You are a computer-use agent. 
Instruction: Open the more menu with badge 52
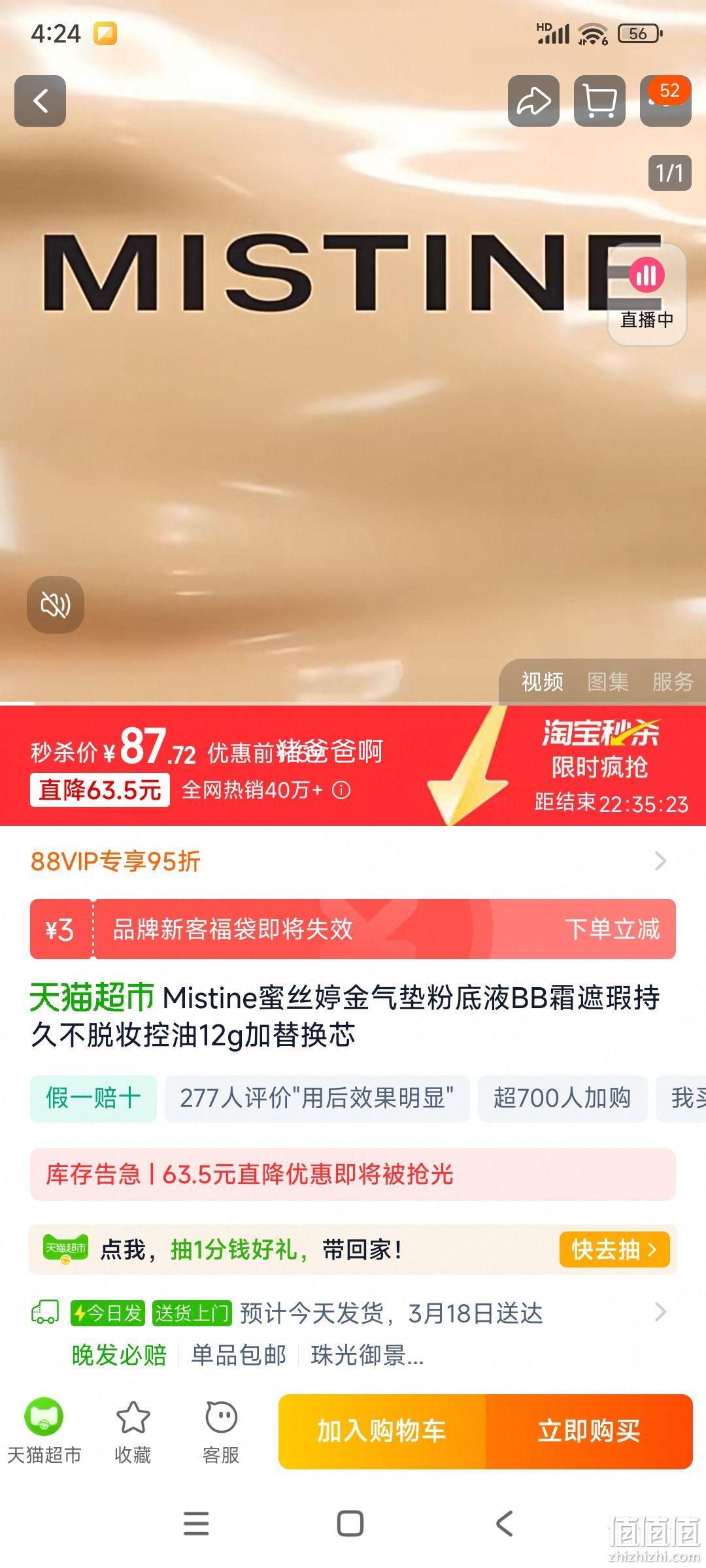665,101
